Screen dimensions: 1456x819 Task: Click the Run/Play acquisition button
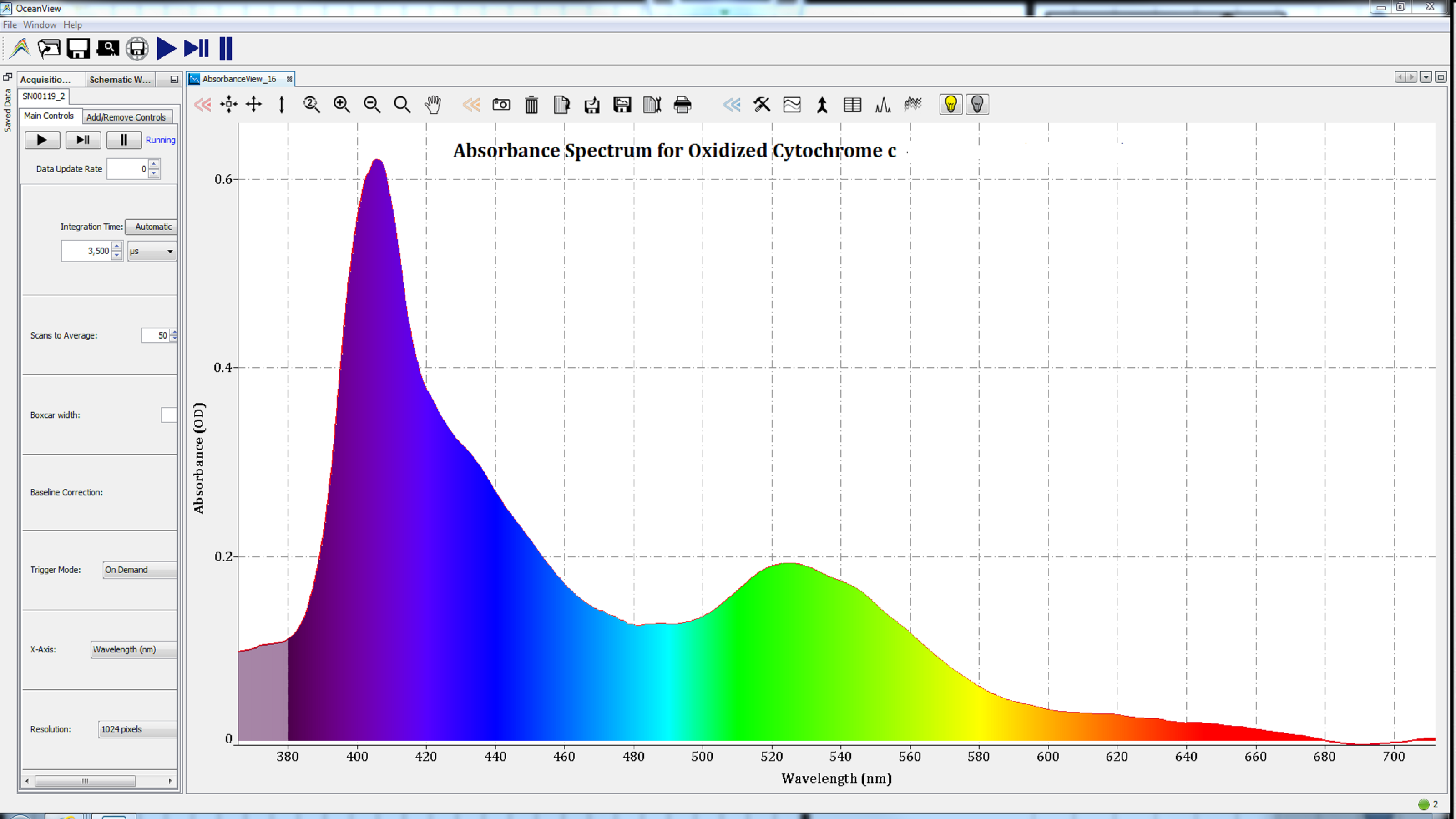point(40,139)
